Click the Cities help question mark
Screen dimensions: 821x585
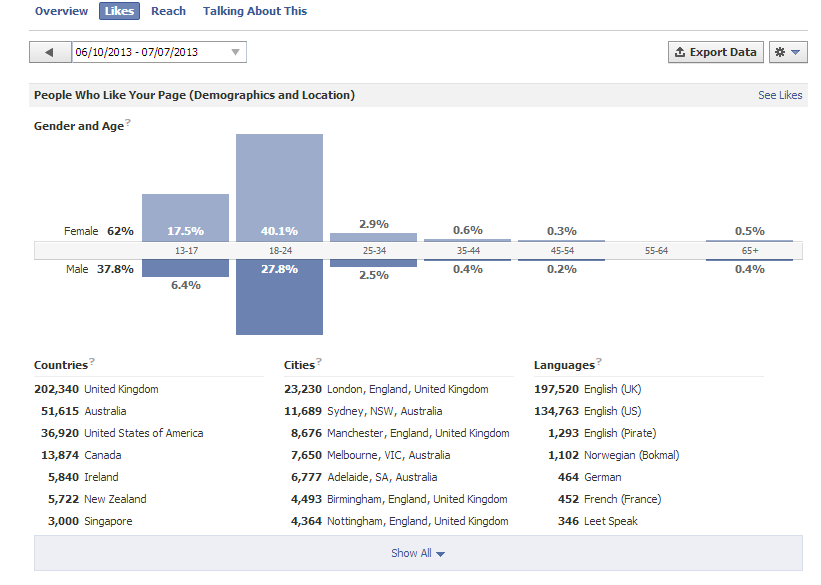319,361
